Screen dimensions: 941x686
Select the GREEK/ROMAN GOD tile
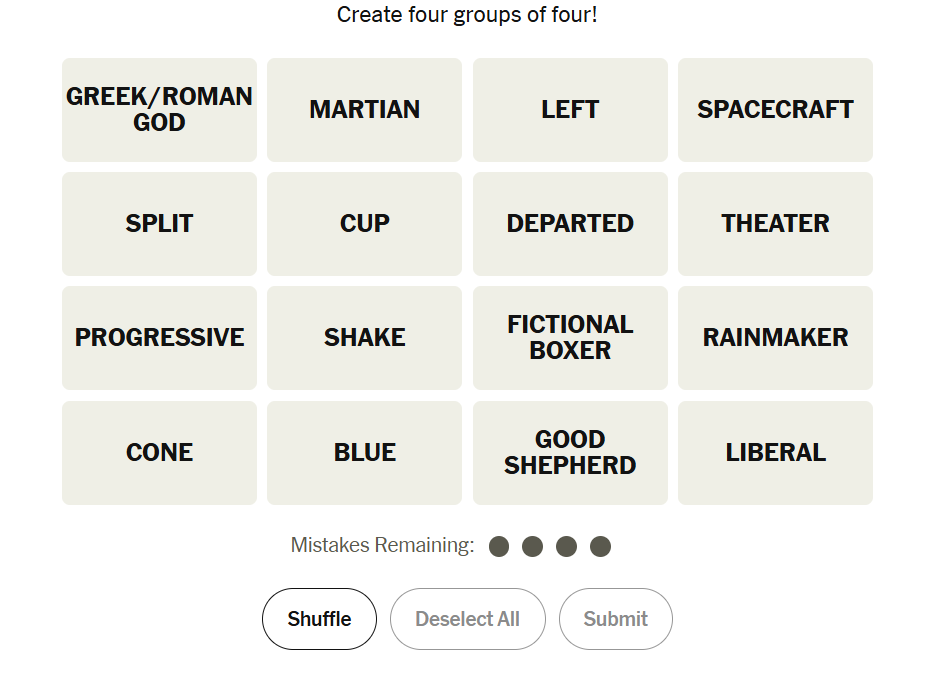coord(159,110)
